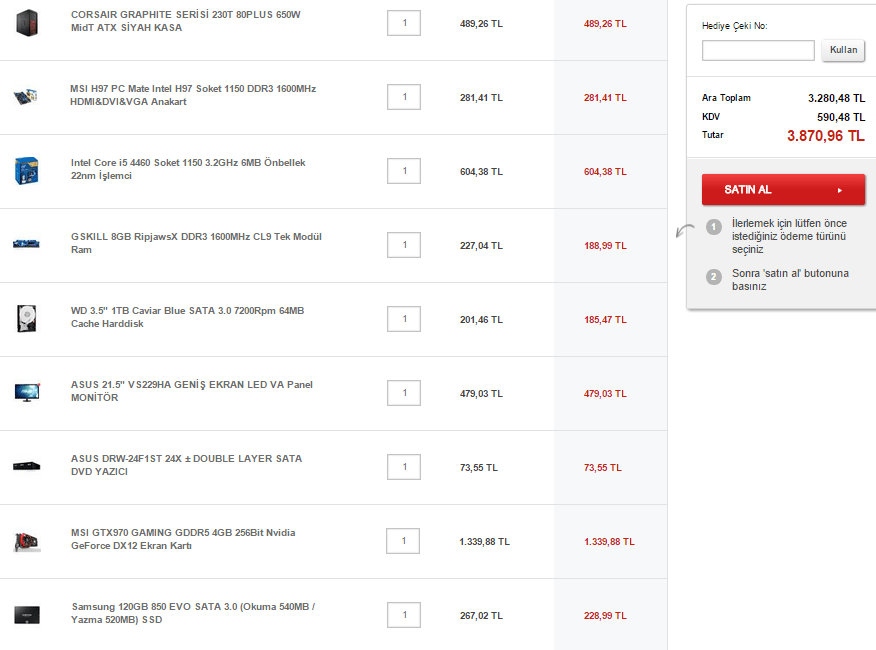Click the ASUS DVD writer product image
Viewport: 876px width, 650px height.
tap(26, 466)
